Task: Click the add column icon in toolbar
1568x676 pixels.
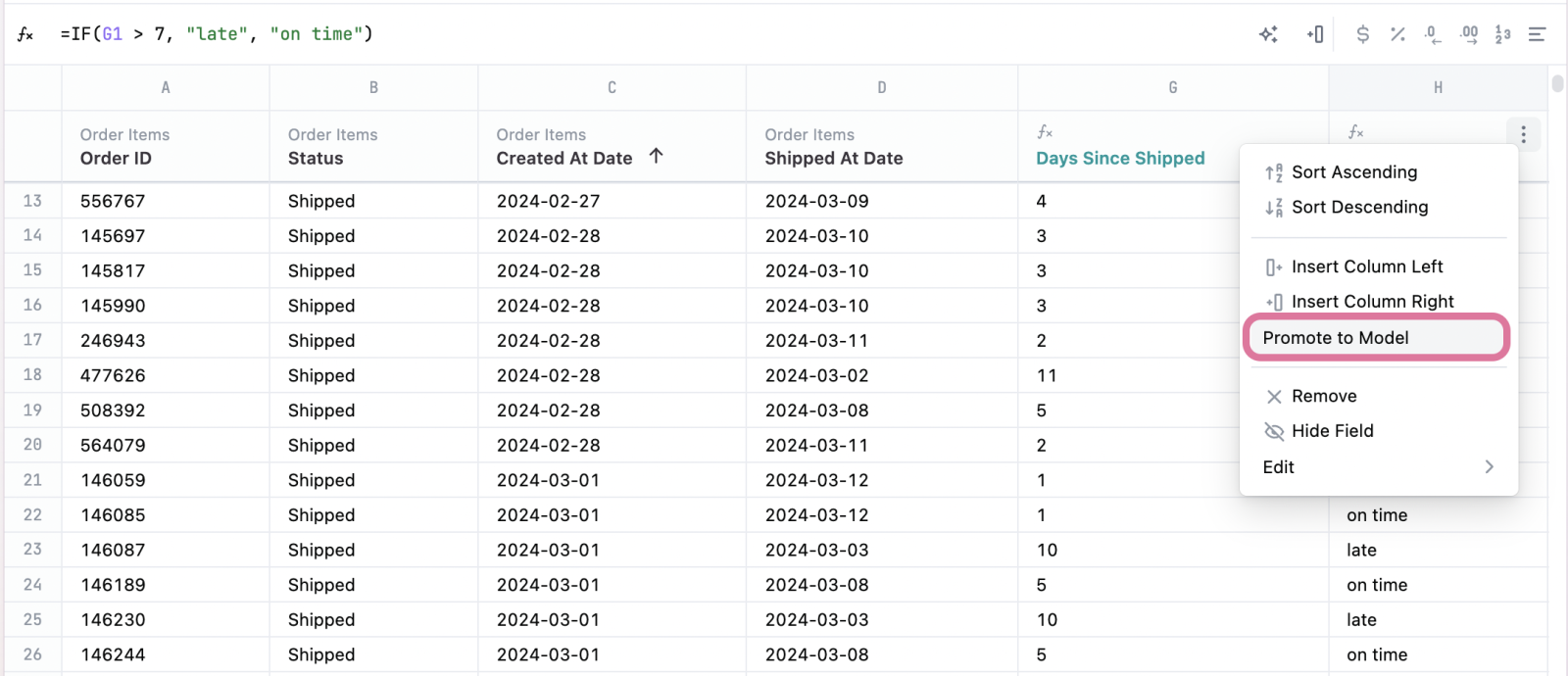Action: click(x=1315, y=34)
